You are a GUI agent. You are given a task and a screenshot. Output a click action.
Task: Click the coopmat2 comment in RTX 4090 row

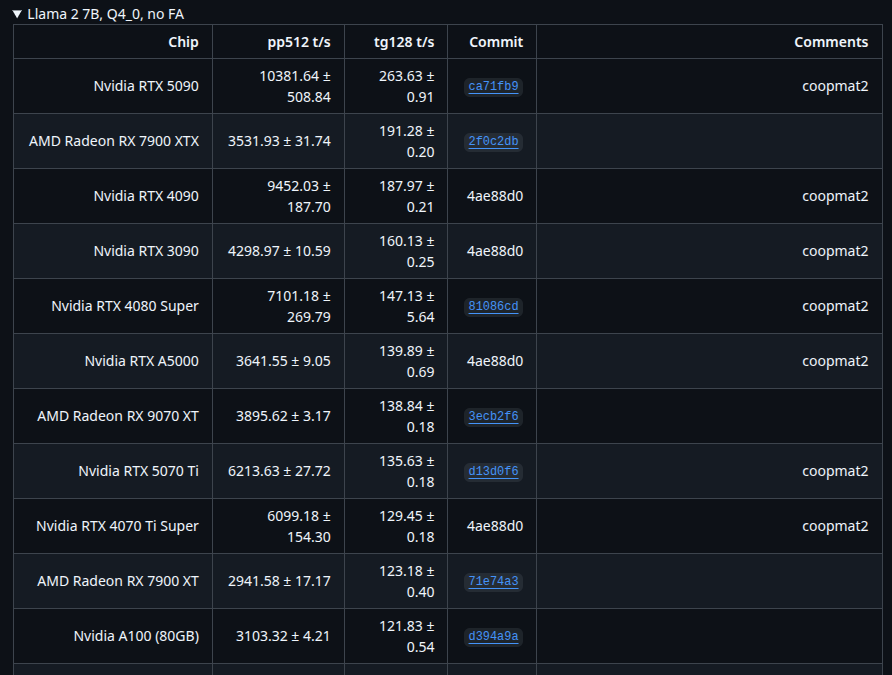[x=835, y=196]
